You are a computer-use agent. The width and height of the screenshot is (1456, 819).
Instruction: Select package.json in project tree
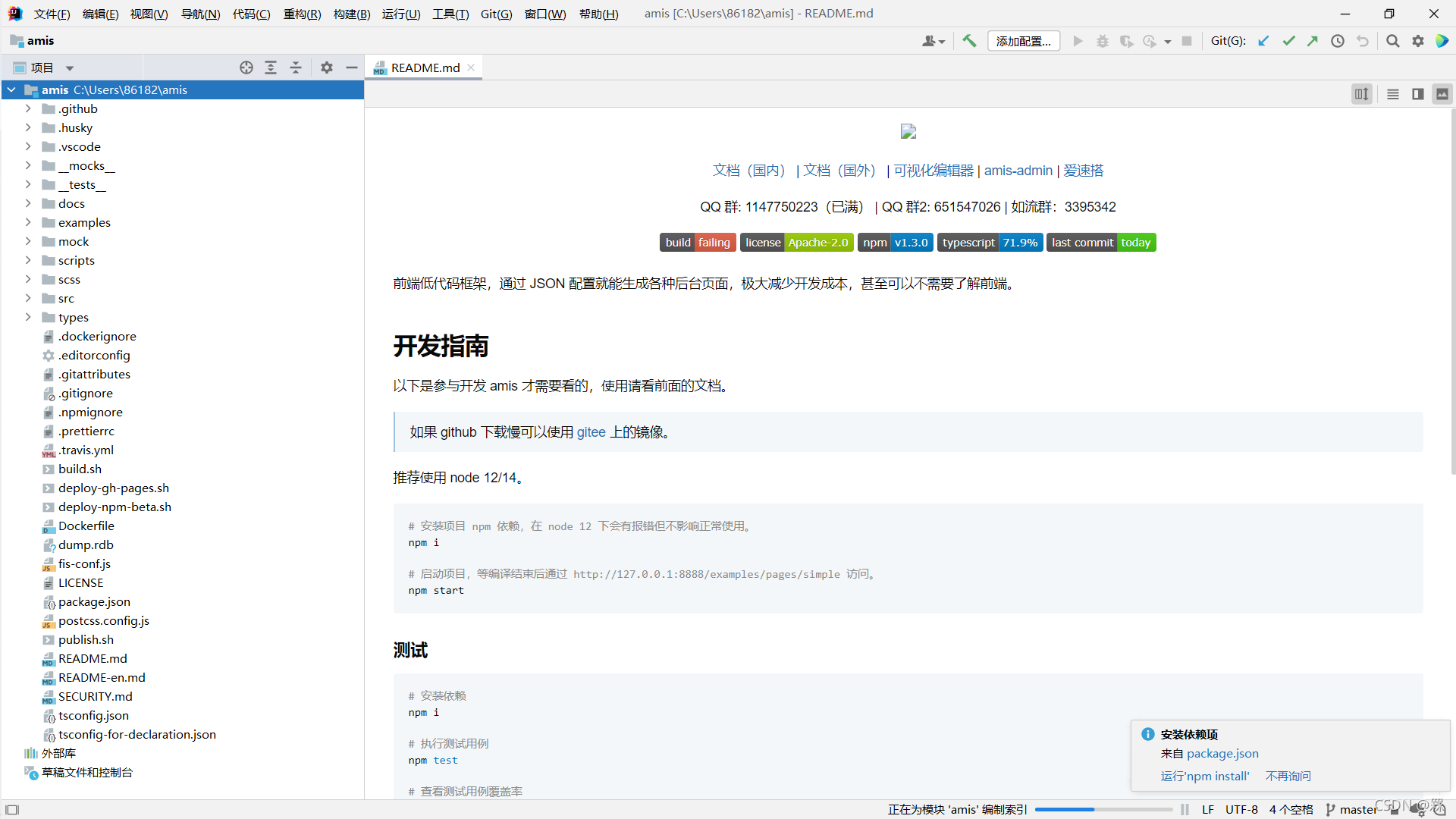tap(94, 601)
